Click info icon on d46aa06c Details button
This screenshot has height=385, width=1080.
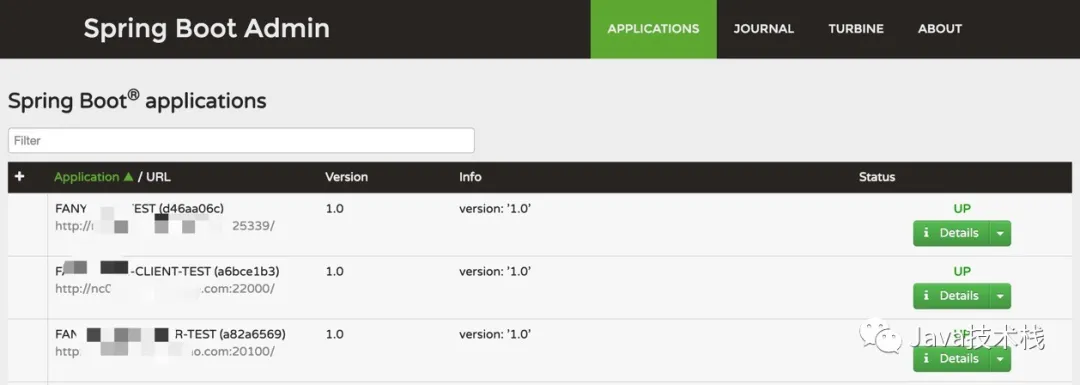point(926,233)
